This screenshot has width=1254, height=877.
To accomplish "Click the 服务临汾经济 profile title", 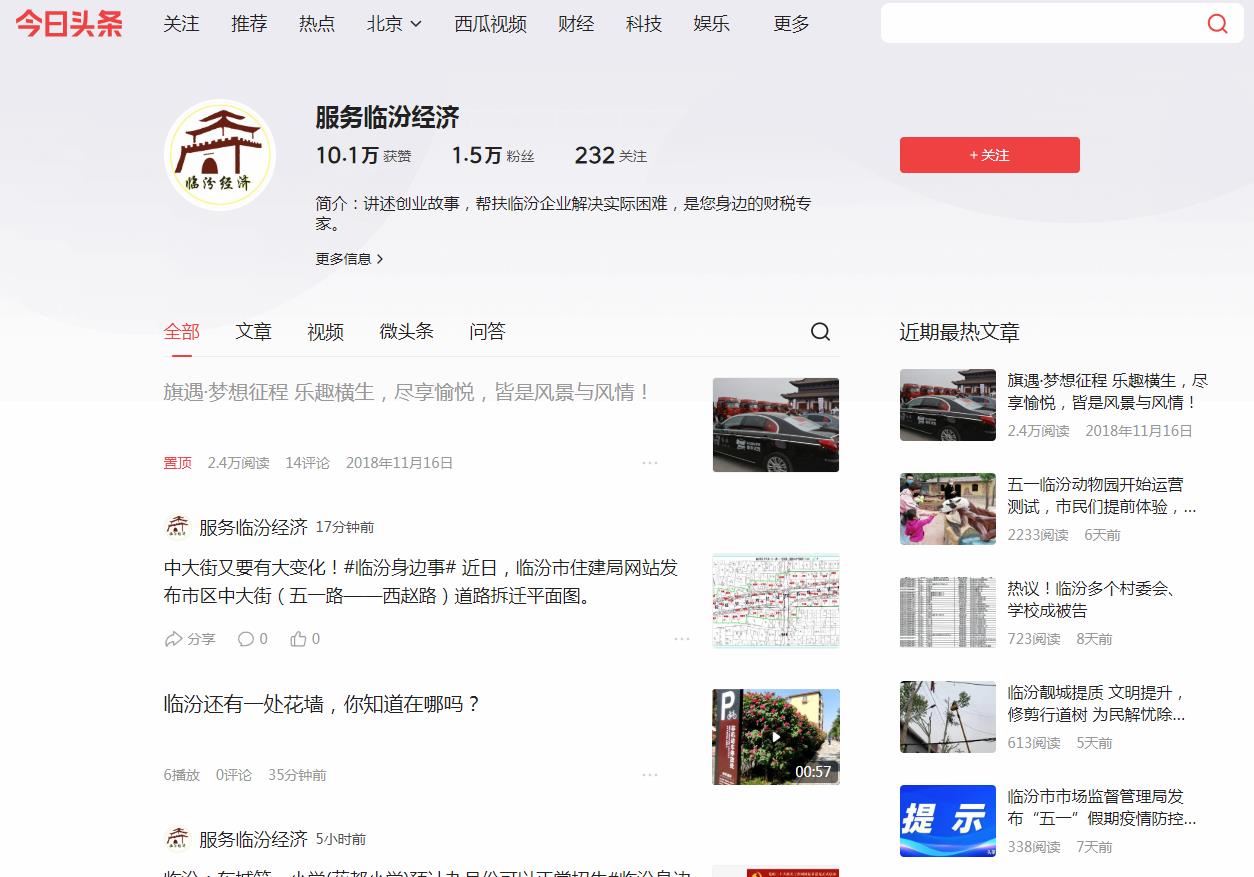I will click(x=388, y=117).
